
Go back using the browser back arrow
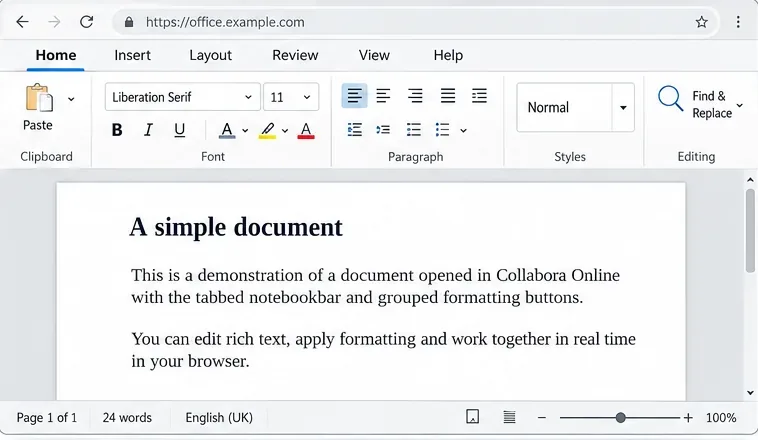click(x=22, y=22)
